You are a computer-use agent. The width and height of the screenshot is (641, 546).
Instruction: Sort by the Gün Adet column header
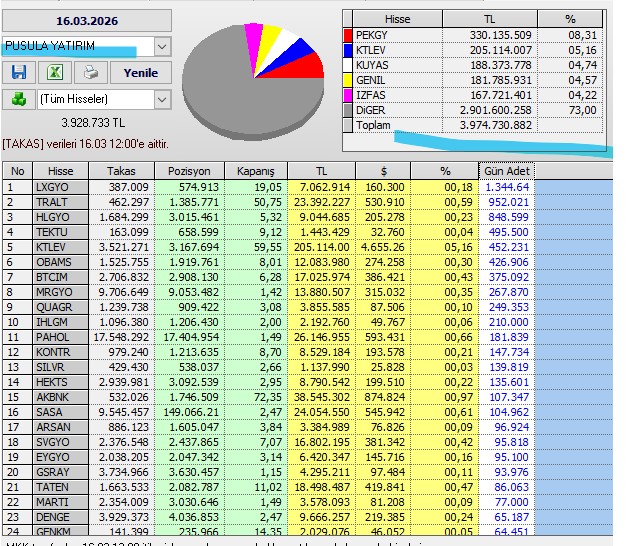pos(507,171)
